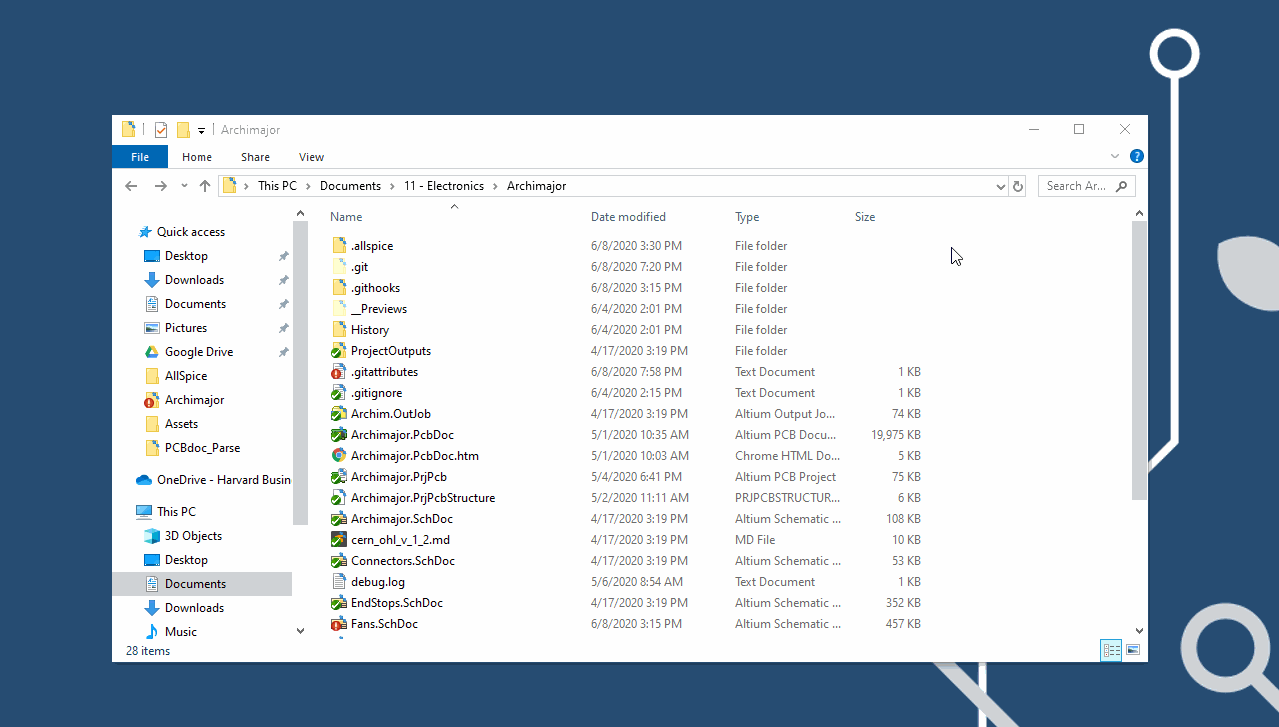
Task: Select Quick access in navigation pane
Action: (191, 232)
